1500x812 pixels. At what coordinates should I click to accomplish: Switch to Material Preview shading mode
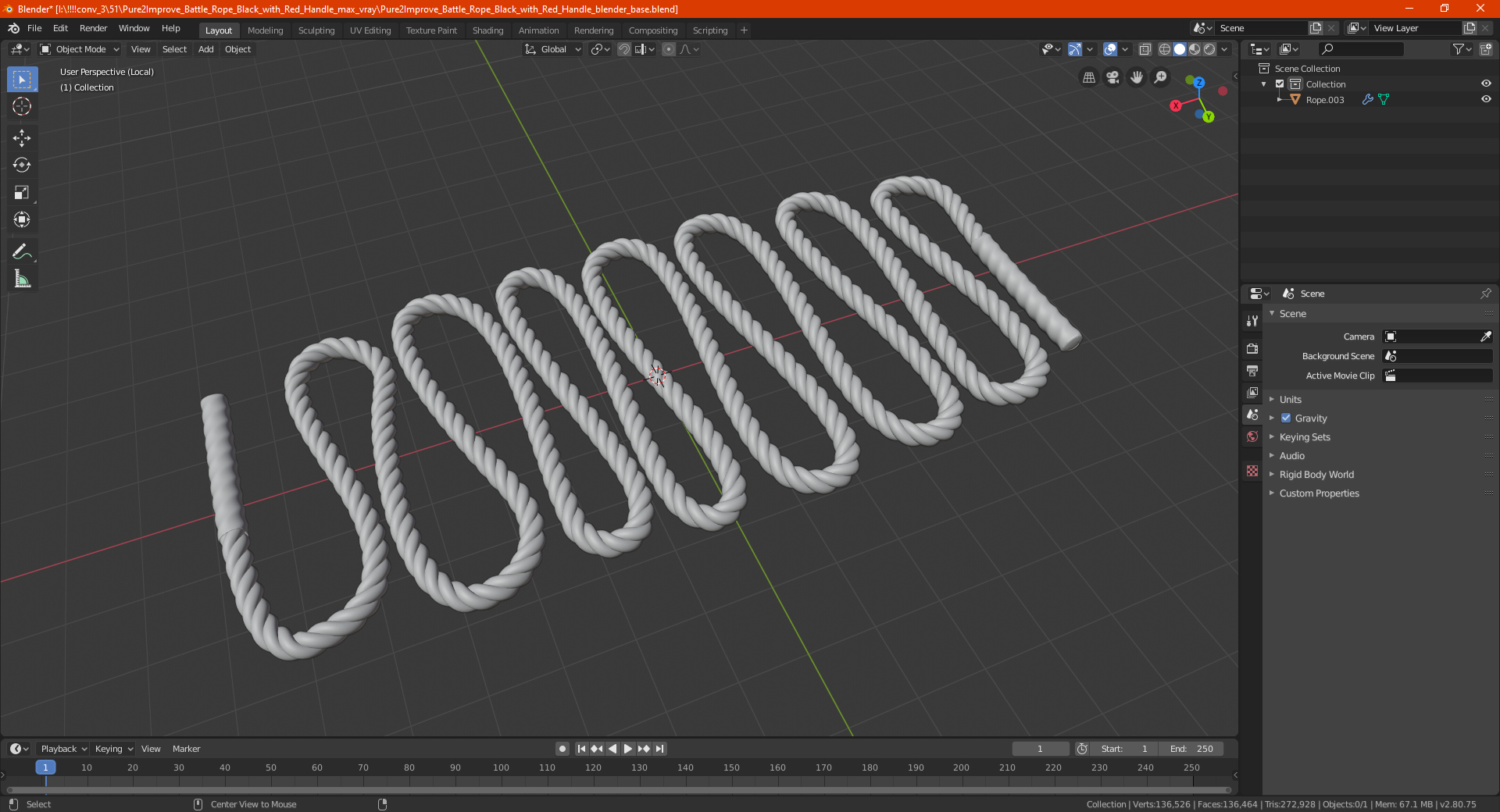pyautogui.click(x=1195, y=49)
